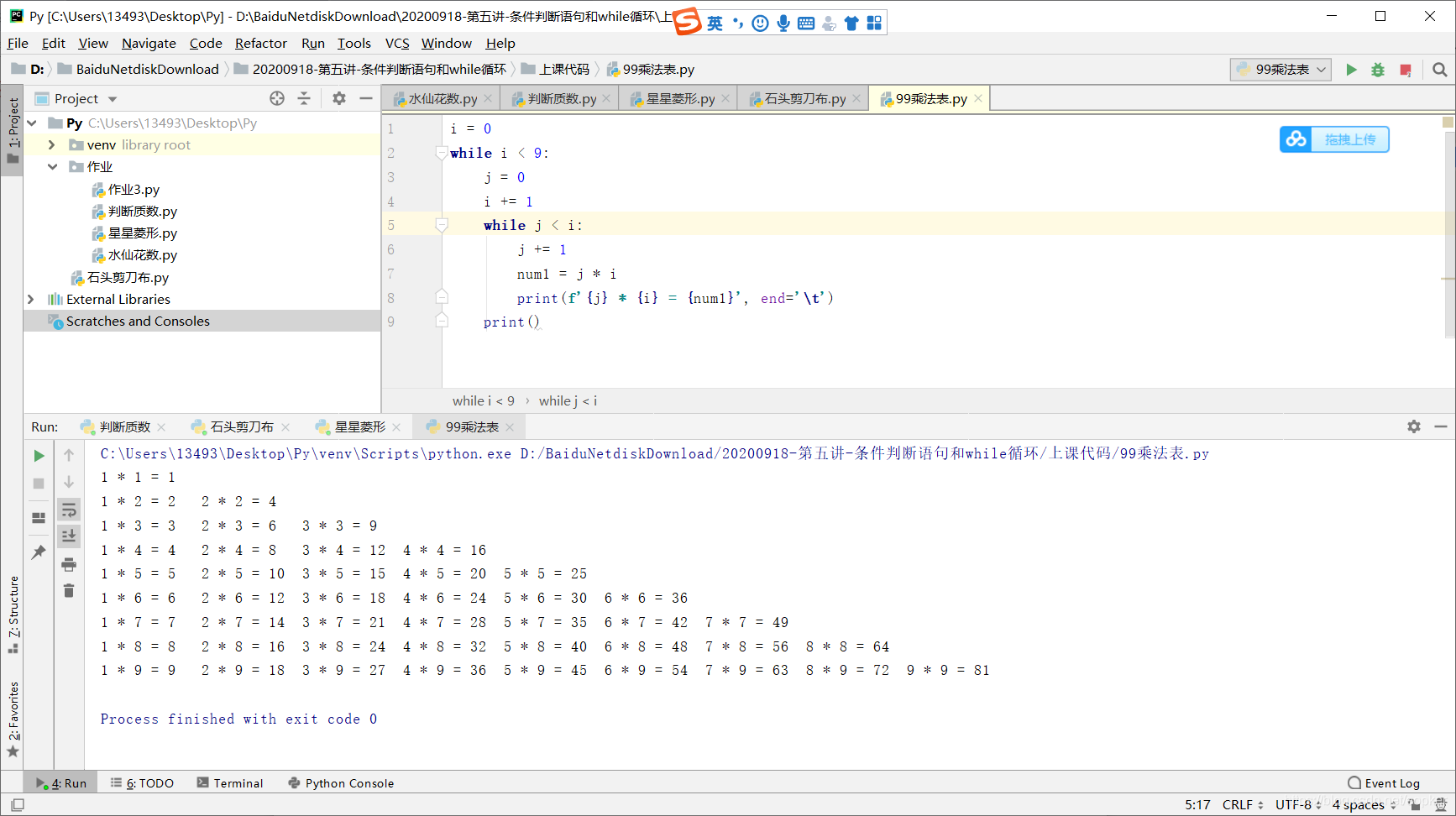Fold the while i < 9 block

(x=442, y=153)
